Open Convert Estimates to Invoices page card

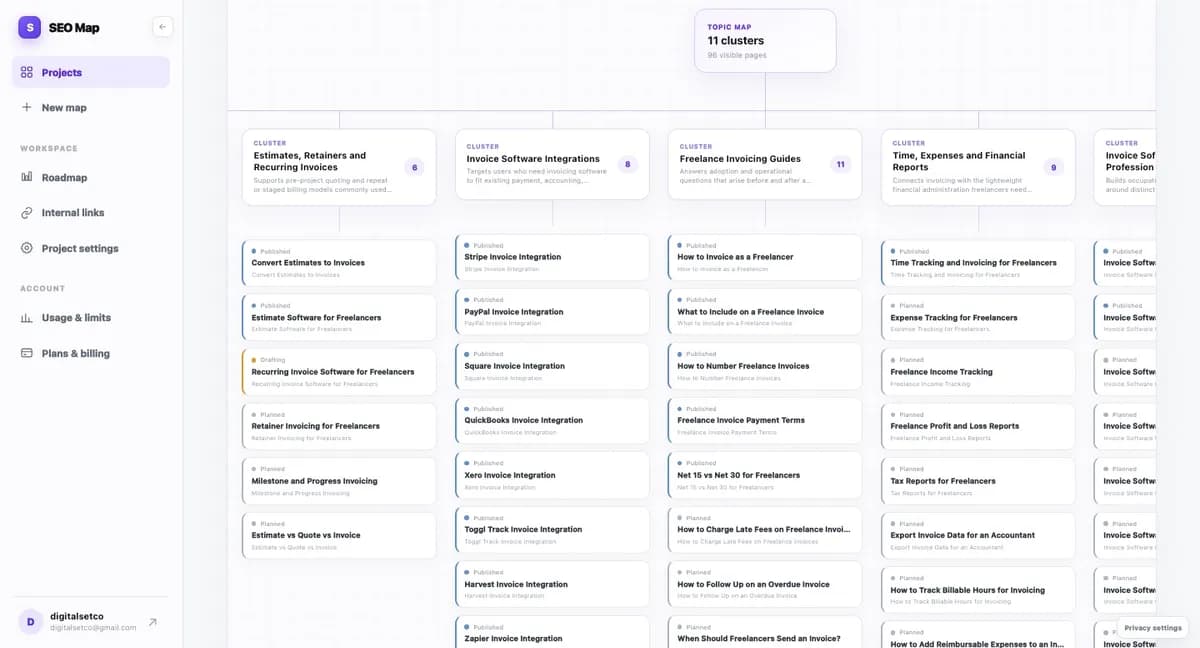tap(339, 263)
